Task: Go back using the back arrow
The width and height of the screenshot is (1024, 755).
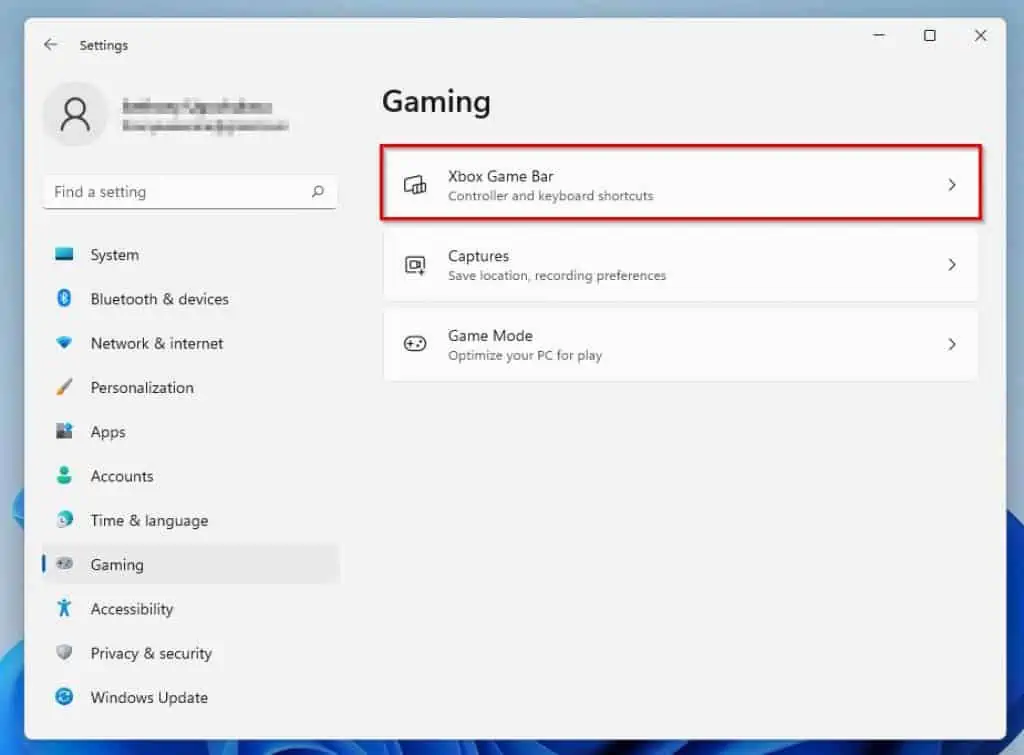Action: click(51, 45)
